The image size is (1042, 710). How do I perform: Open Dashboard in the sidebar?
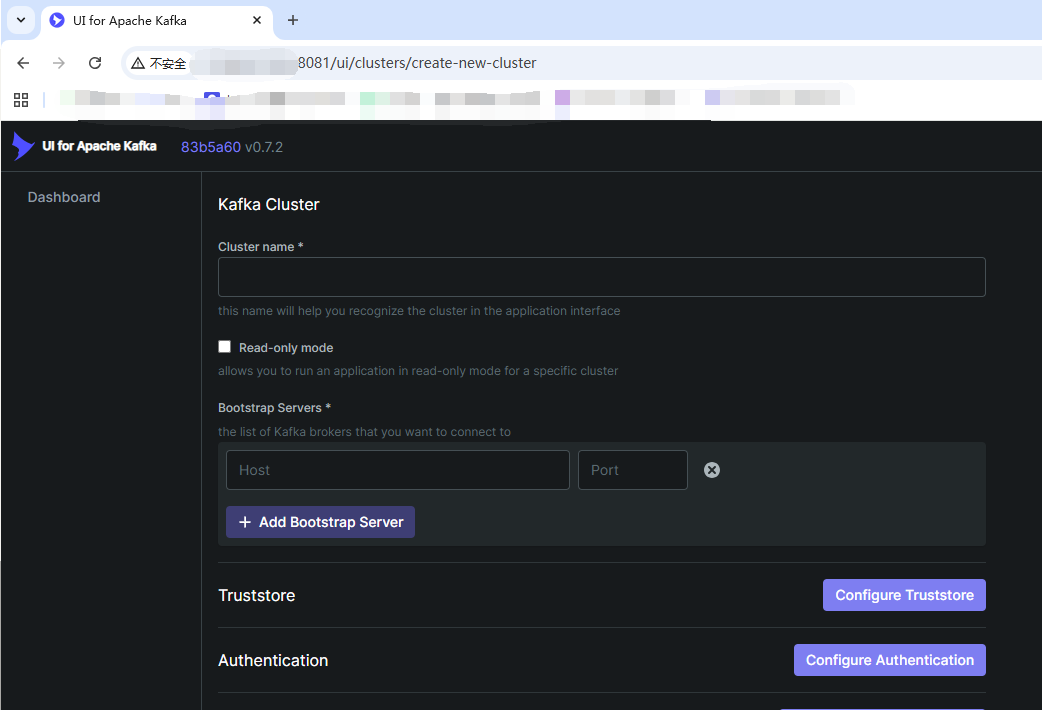[64, 197]
